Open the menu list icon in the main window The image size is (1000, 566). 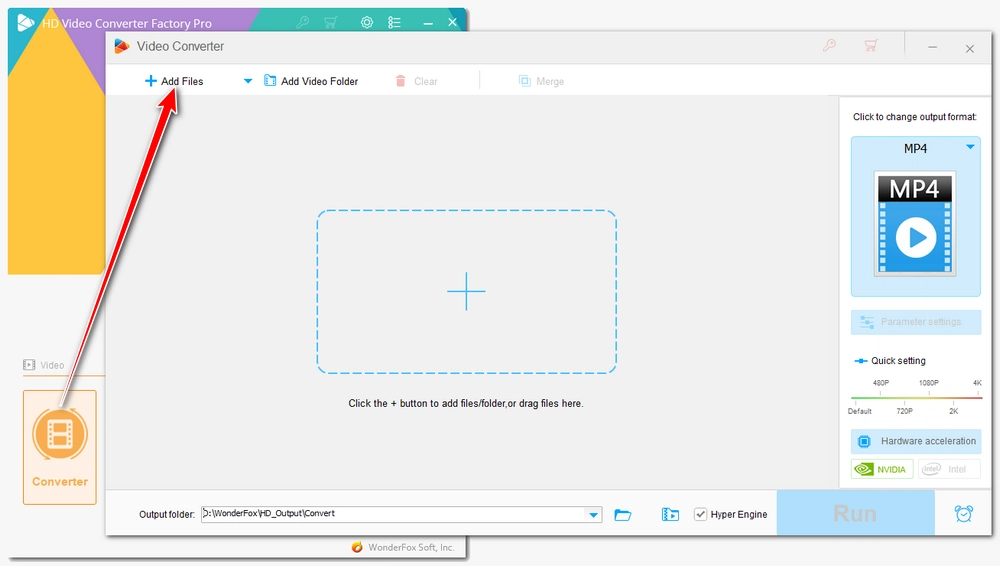(x=394, y=22)
